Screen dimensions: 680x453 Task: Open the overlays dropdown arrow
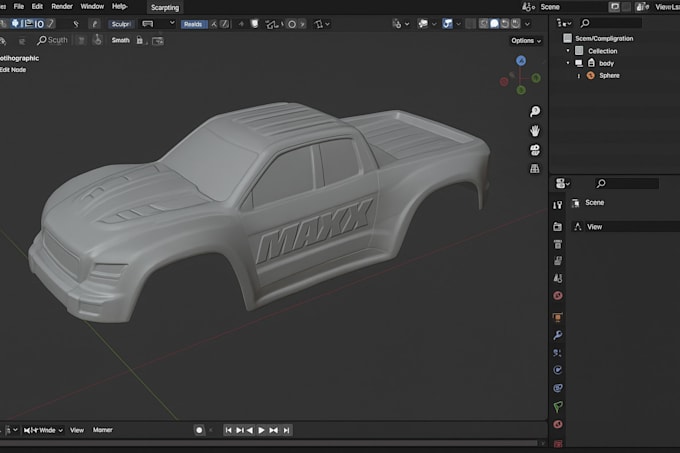pyautogui.click(x=458, y=24)
